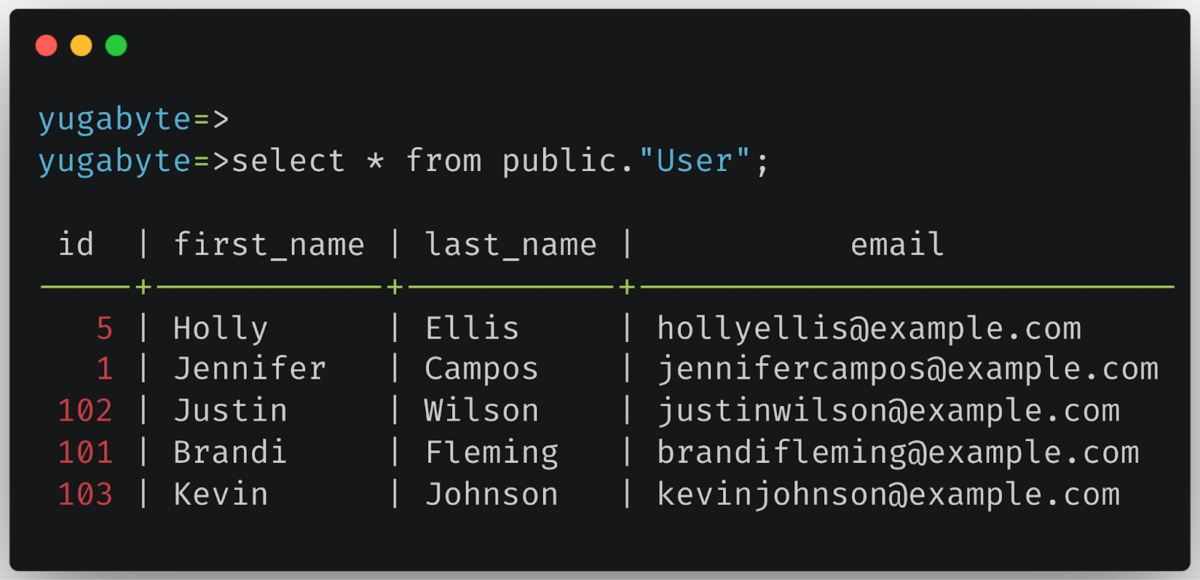Screen dimensions: 1200x580
Task: Click the justinwilson@example.com email
Action: click(x=888, y=410)
